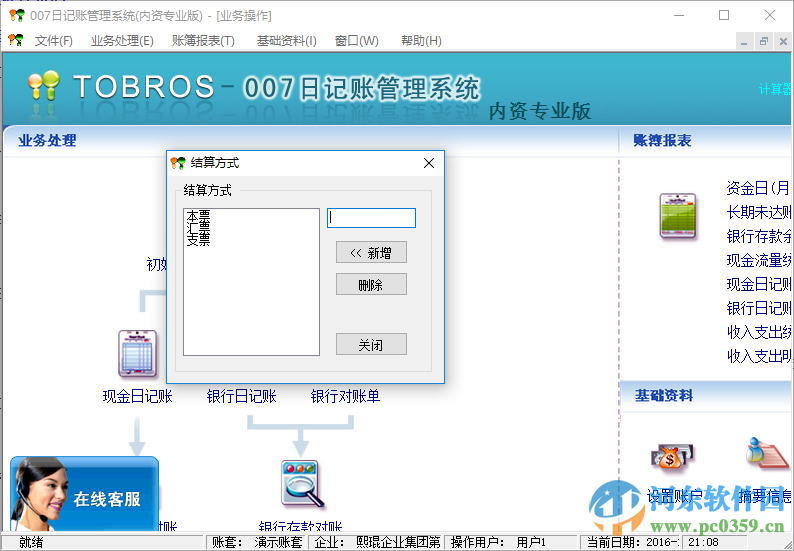Click the 企业 company status bar entry
794x551 pixels.
[x=377, y=542]
